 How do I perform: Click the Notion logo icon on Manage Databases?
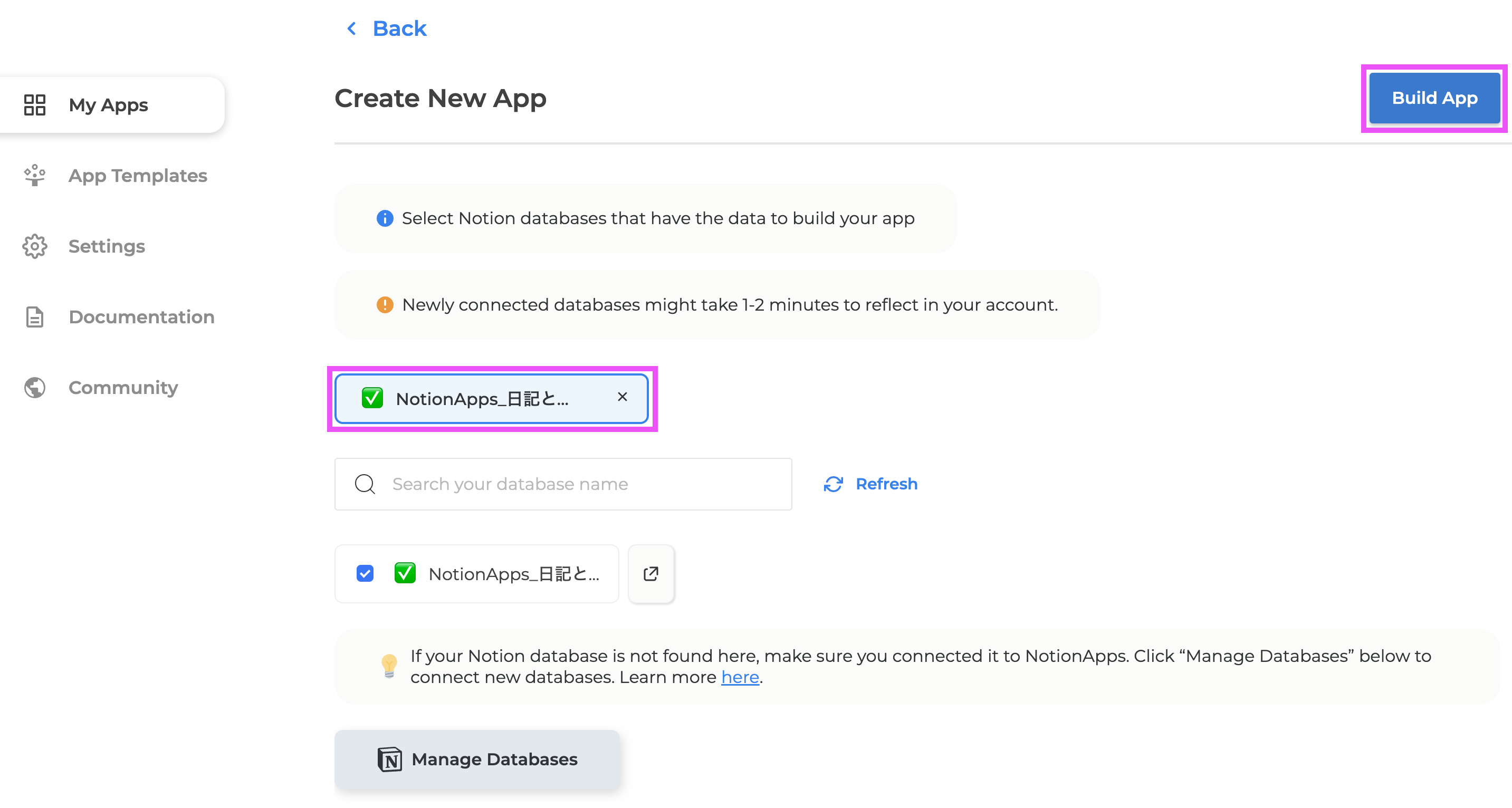[x=390, y=759]
